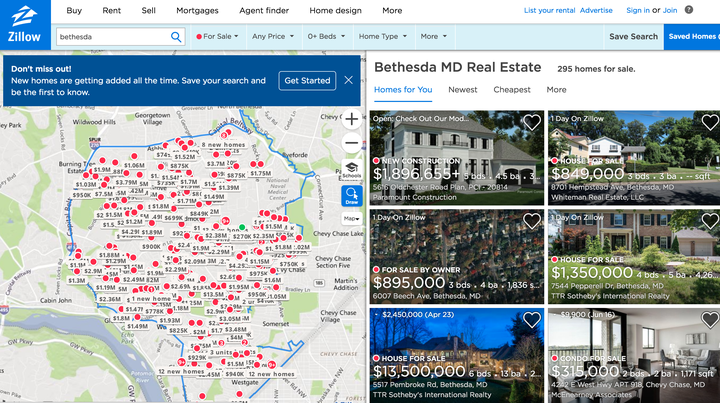Open the $13,500,000 house listing photo
720x403 pixels.
click(x=457, y=355)
